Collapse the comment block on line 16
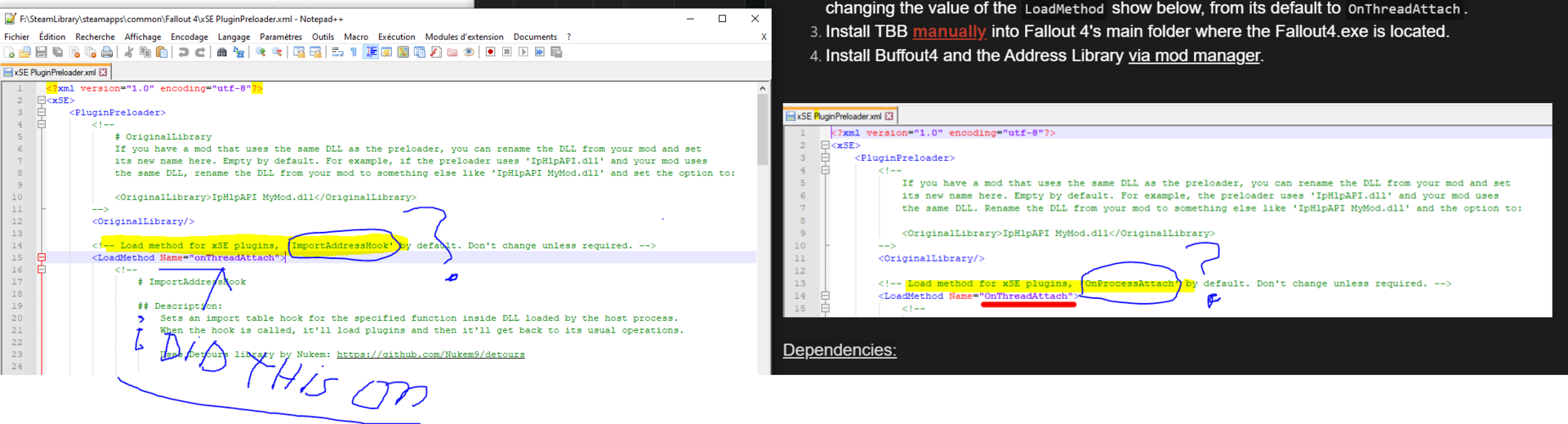Viewport: 1568px width, 424px height. pos(41,270)
